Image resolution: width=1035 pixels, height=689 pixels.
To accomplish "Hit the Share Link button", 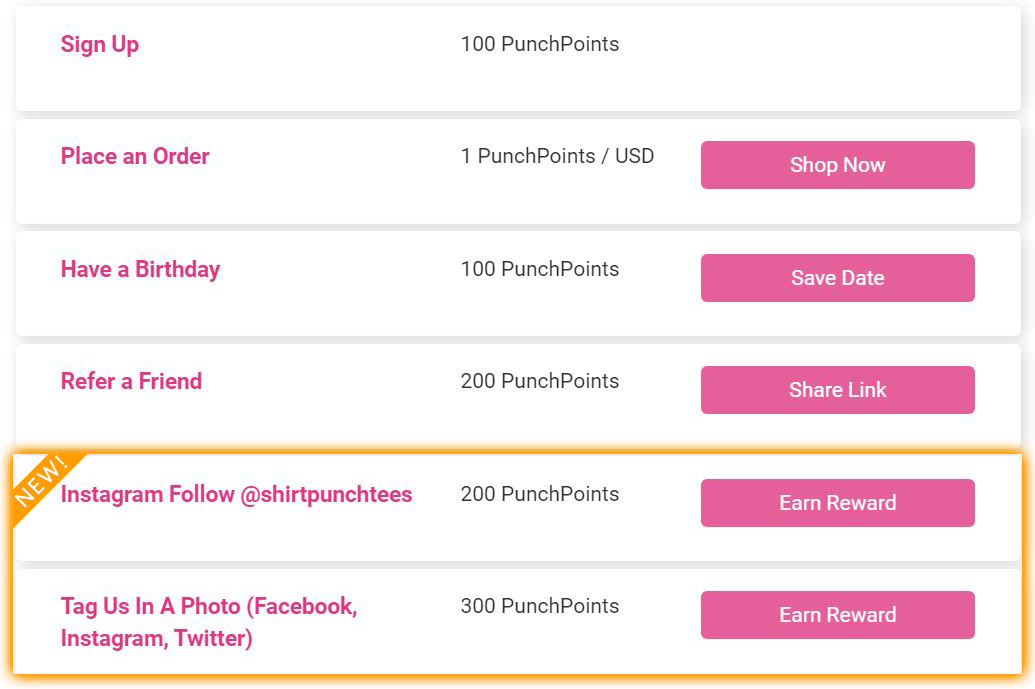I will click(x=837, y=390).
